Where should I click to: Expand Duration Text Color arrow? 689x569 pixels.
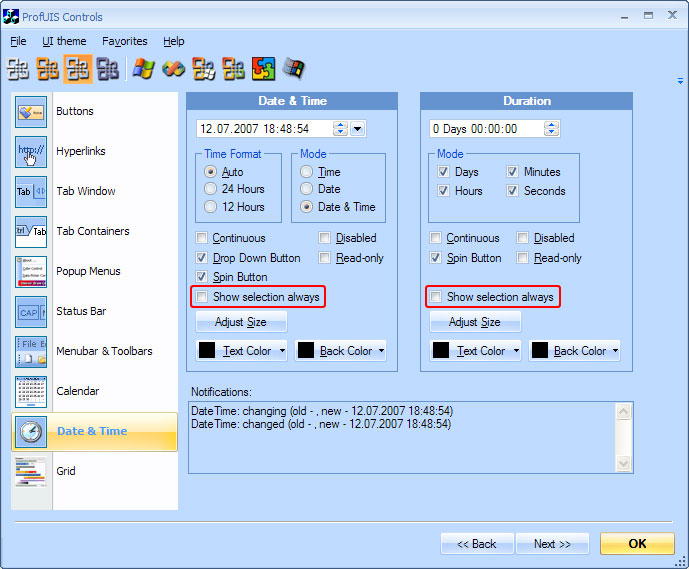pos(516,351)
